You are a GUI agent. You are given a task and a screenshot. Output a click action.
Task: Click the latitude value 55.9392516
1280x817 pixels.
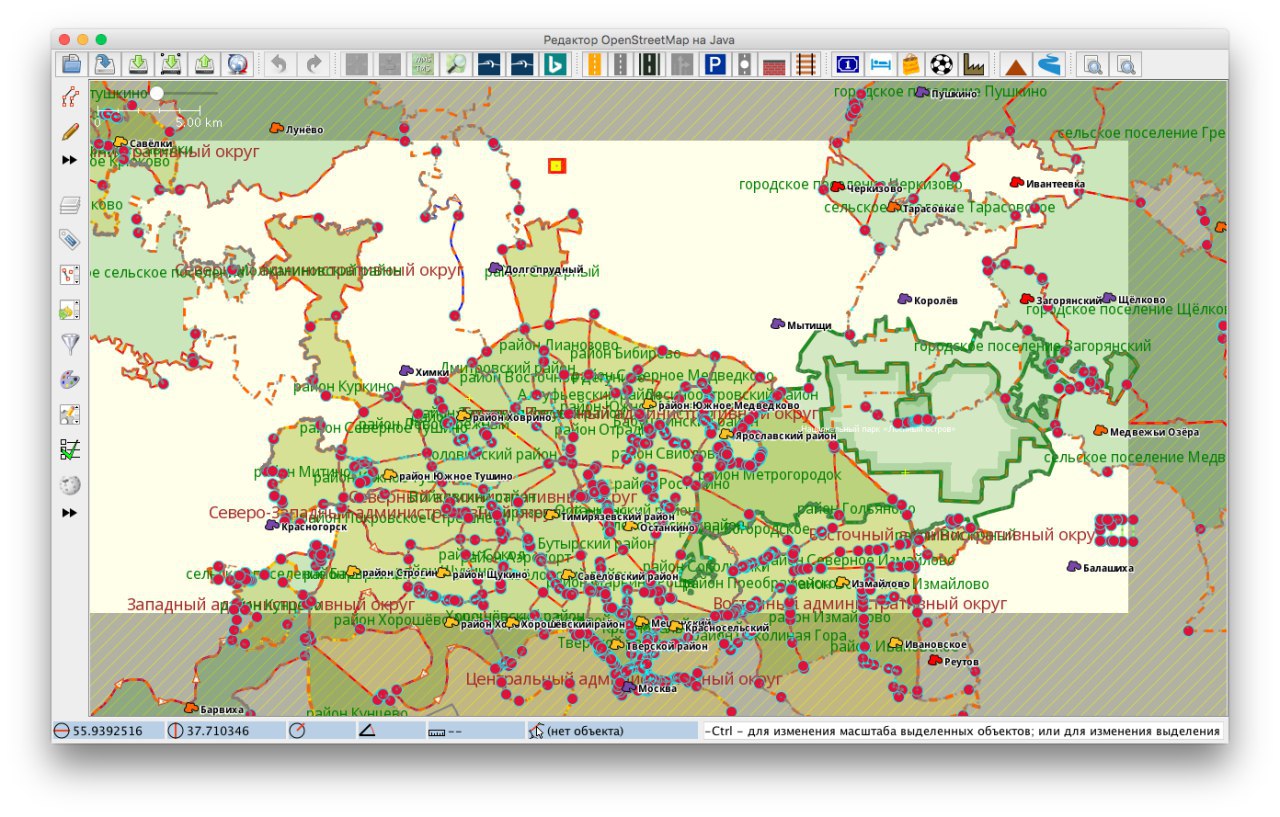coord(107,731)
